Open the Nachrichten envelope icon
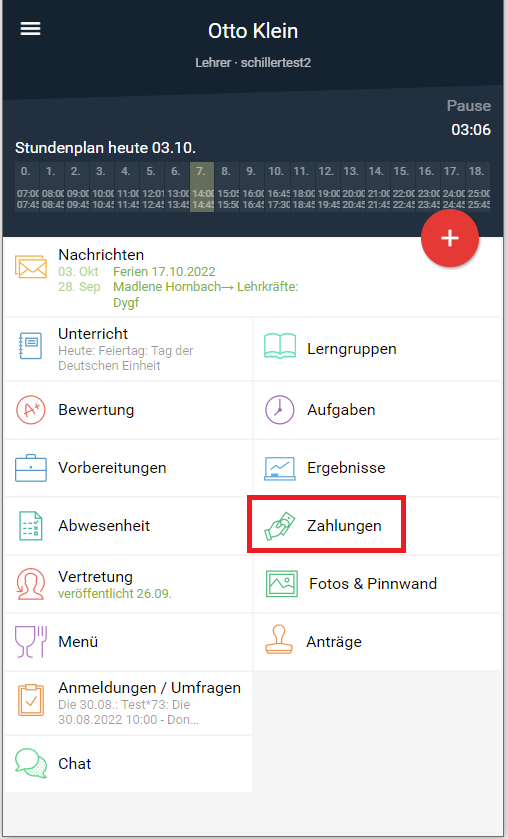The width and height of the screenshot is (508, 839). [31, 267]
